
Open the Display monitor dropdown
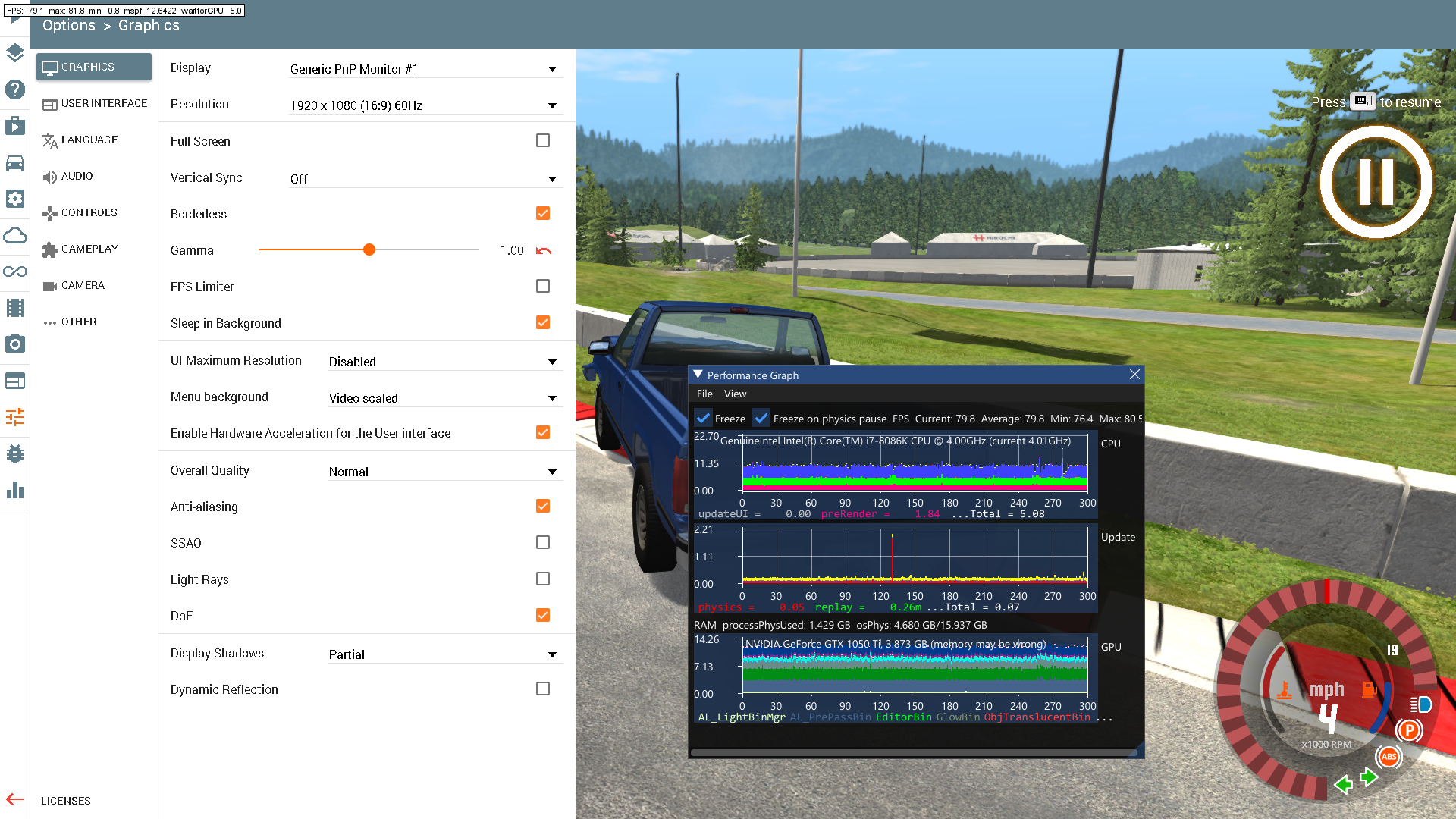point(425,69)
